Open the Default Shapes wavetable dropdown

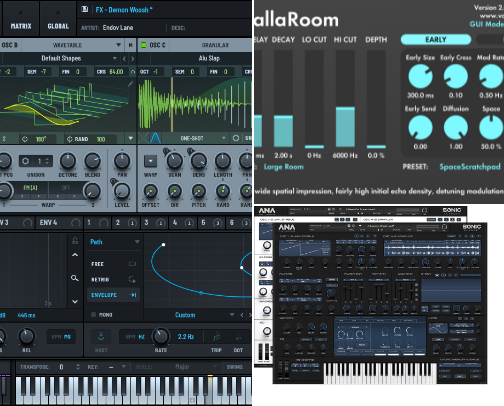point(61,58)
